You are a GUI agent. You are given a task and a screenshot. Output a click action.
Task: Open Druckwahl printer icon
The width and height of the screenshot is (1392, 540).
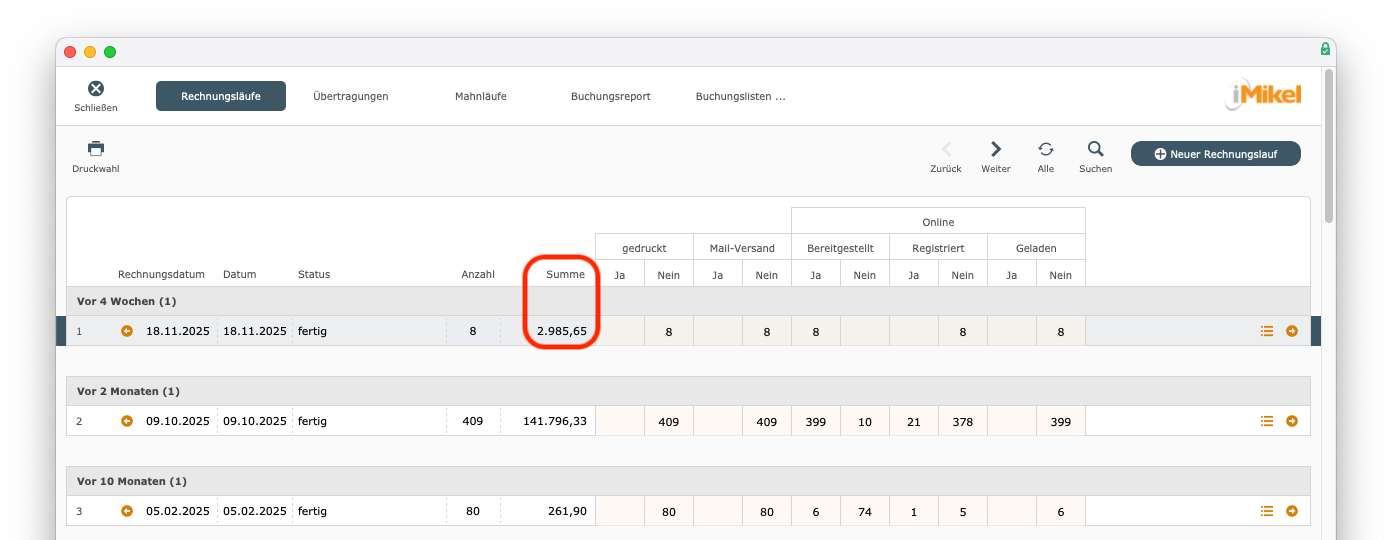[x=96, y=149]
